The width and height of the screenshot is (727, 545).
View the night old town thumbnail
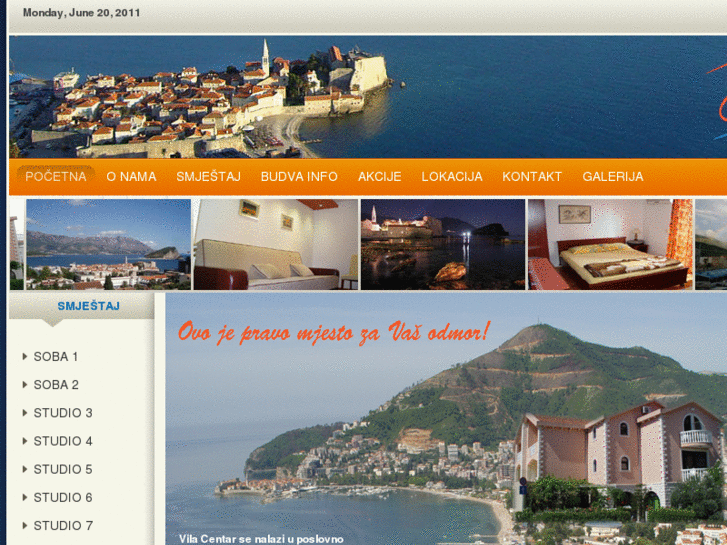442,244
